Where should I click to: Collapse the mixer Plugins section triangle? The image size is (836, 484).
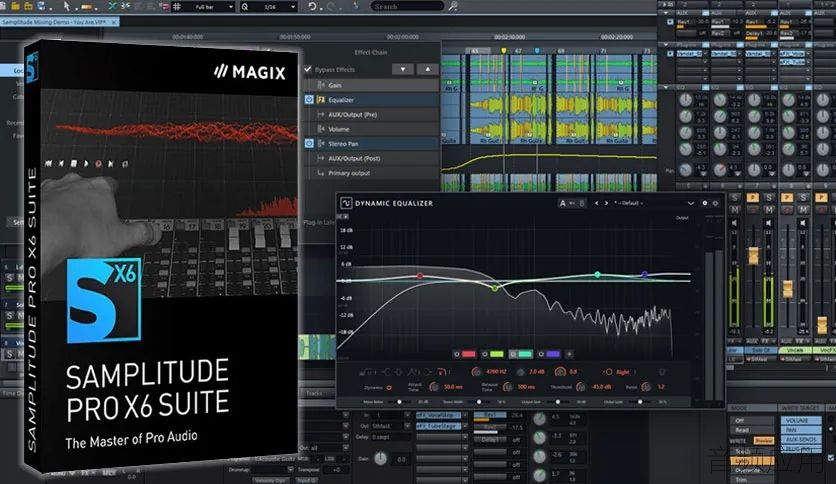pos(666,45)
